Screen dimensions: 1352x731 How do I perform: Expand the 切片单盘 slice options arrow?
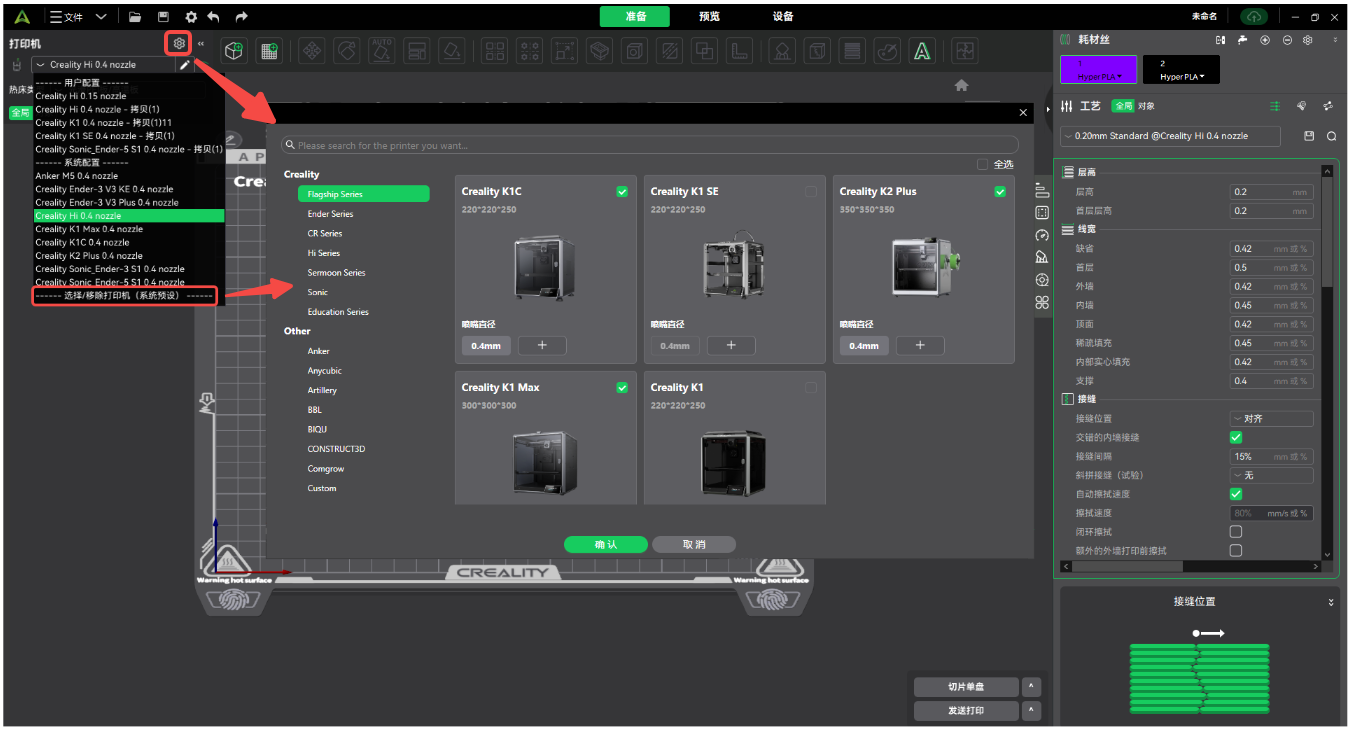point(1031,687)
